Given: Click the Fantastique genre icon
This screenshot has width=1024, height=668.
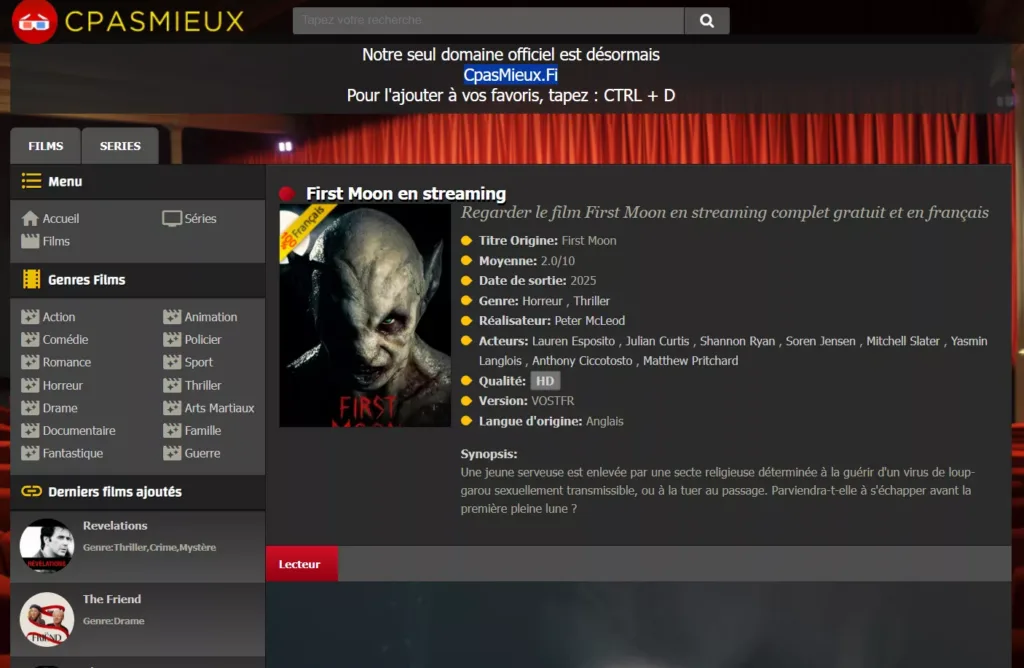Looking at the screenshot, I should tap(30, 453).
